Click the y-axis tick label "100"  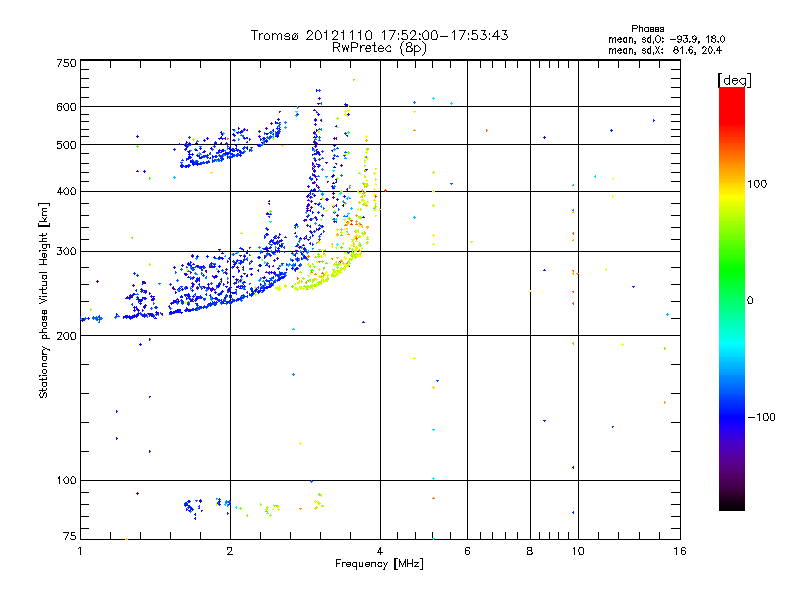click(x=66, y=481)
